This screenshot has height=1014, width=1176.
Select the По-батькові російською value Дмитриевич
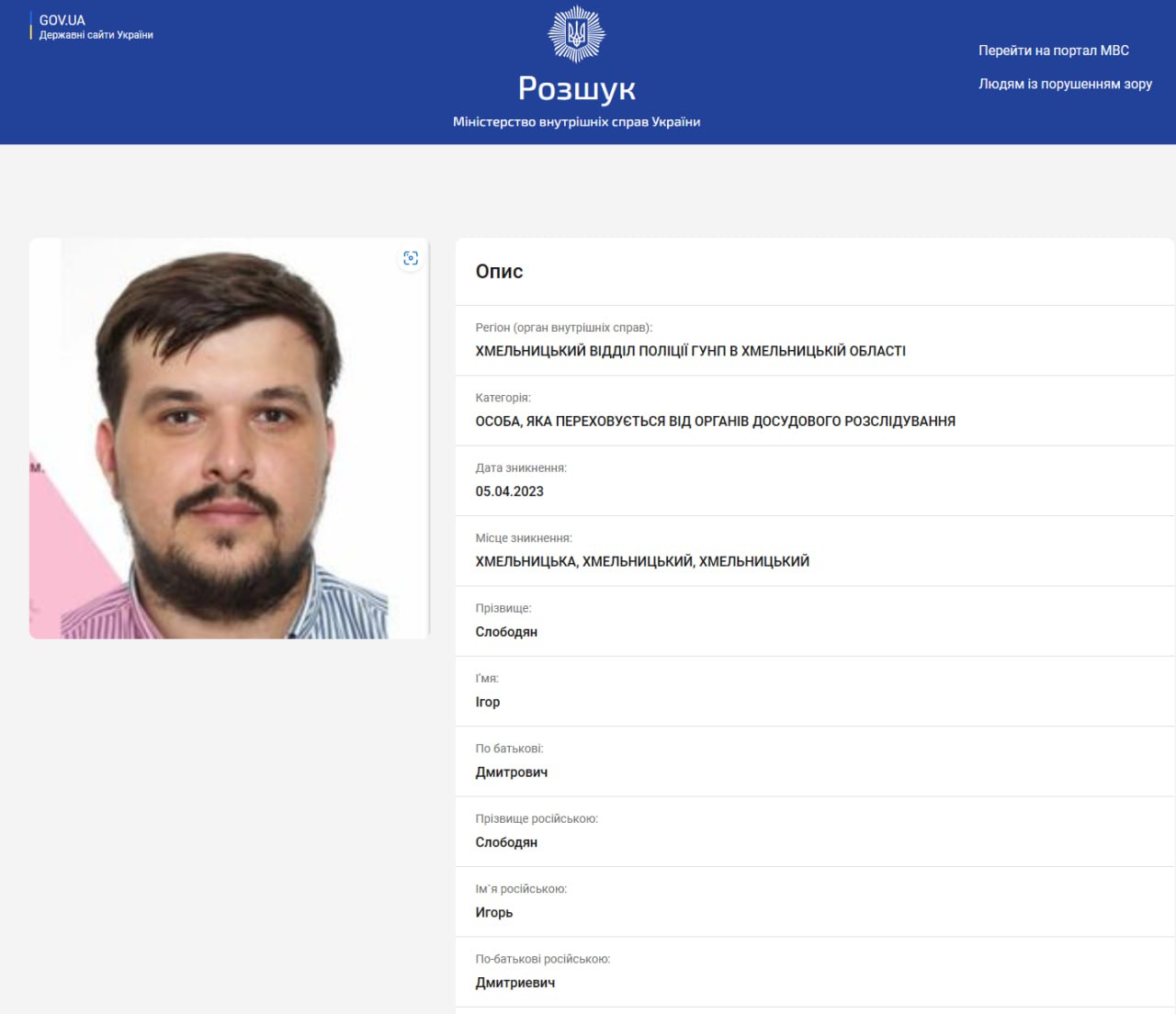(512, 982)
